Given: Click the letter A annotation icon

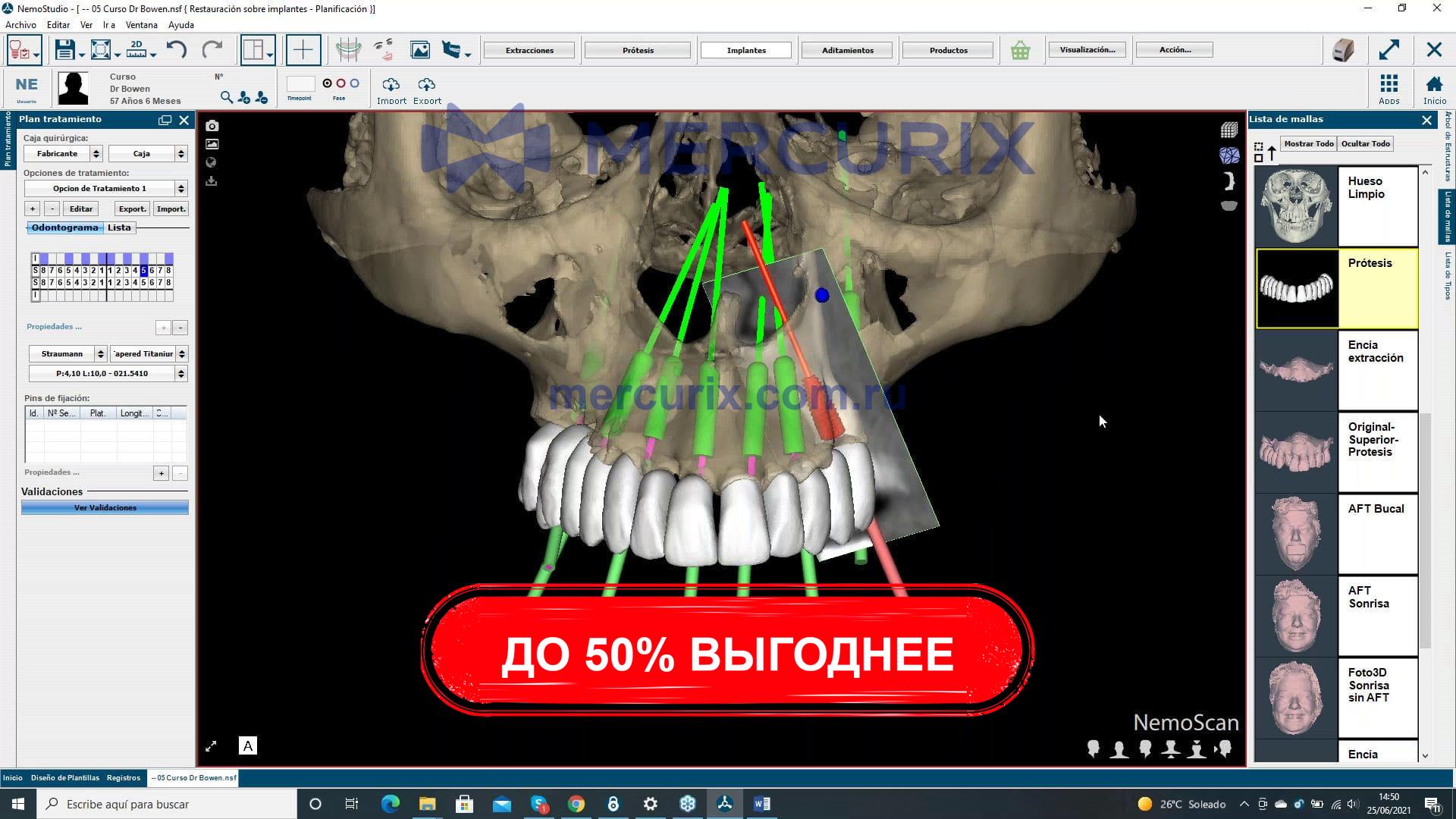Looking at the screenshot, I should pos(248,746).
